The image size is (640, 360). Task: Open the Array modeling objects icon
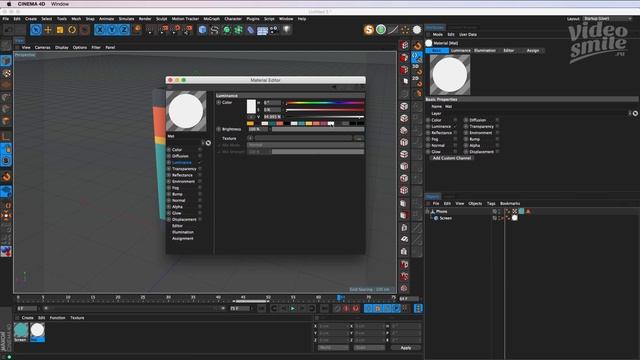[x=238, y=30]
